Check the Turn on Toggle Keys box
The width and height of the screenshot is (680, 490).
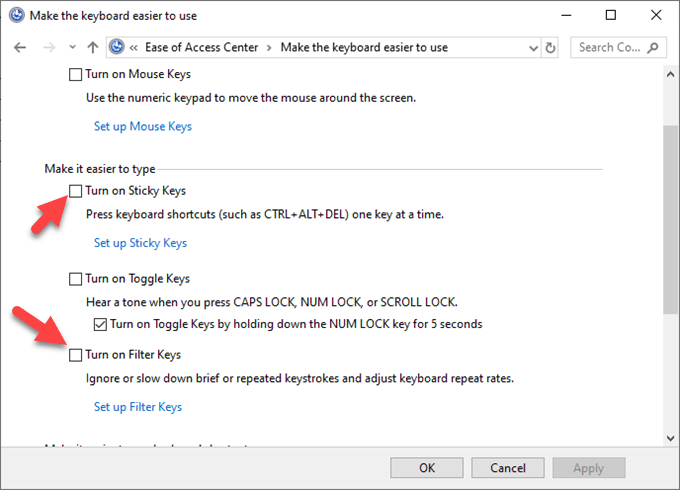pos(77,279)
